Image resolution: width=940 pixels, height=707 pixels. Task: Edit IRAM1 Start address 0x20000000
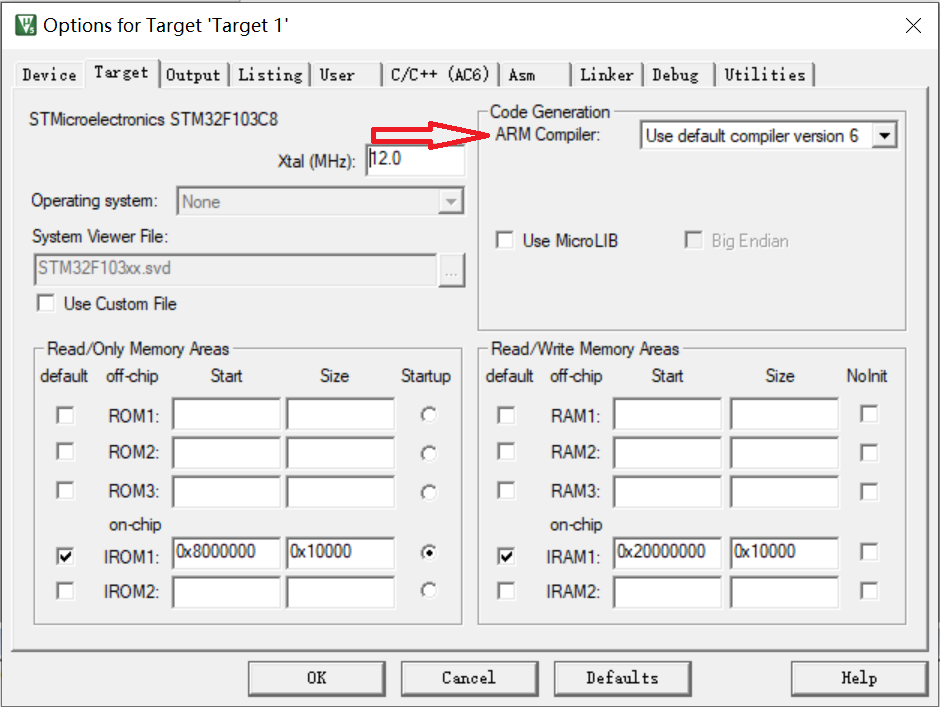[x=667, y=552]
